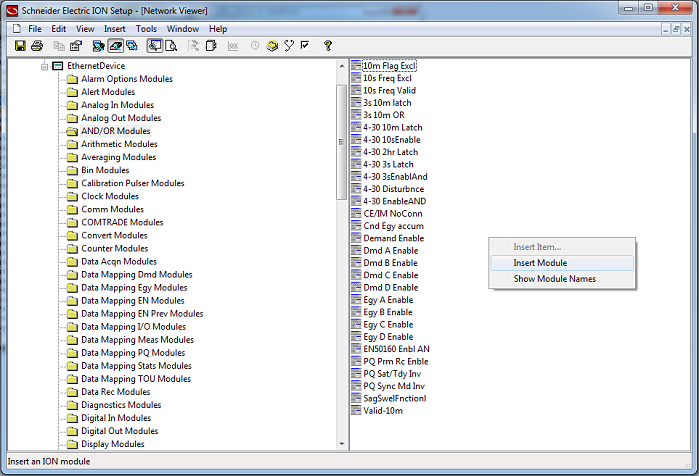
Task: Open the Properties toolbar icon
Action: 76,45
